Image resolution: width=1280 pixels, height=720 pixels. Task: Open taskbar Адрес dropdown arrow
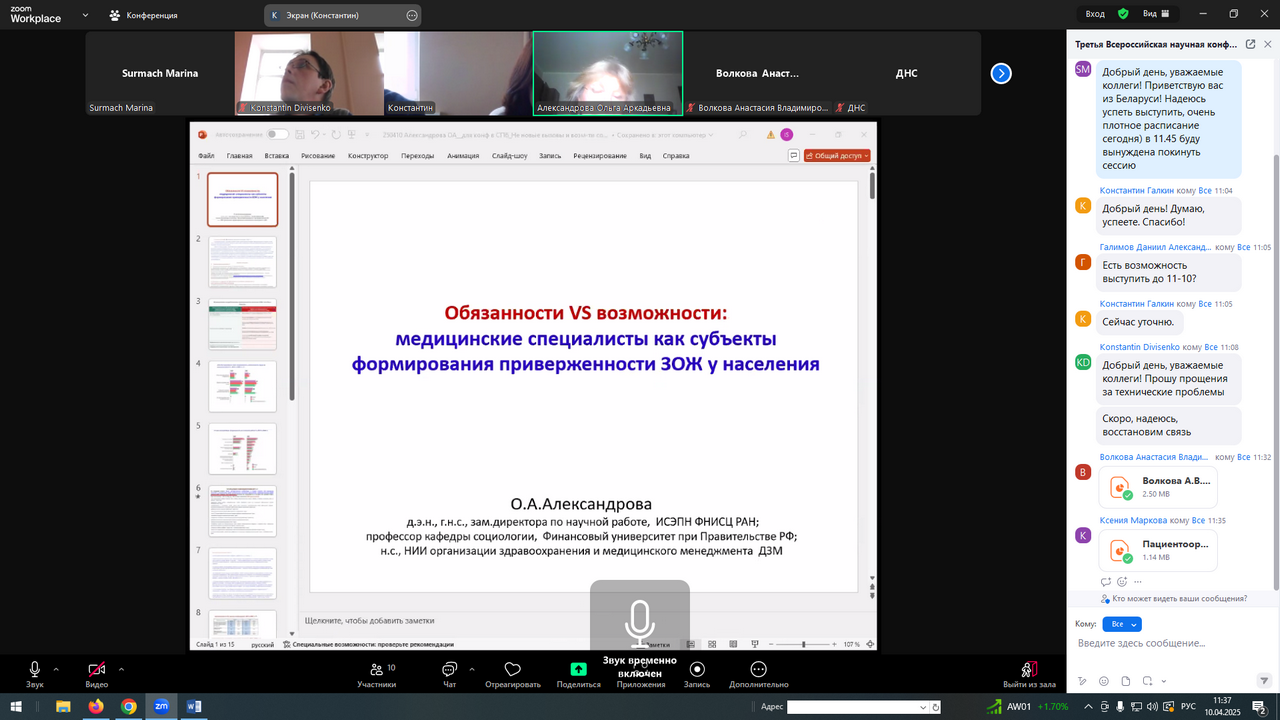(923, 707)
